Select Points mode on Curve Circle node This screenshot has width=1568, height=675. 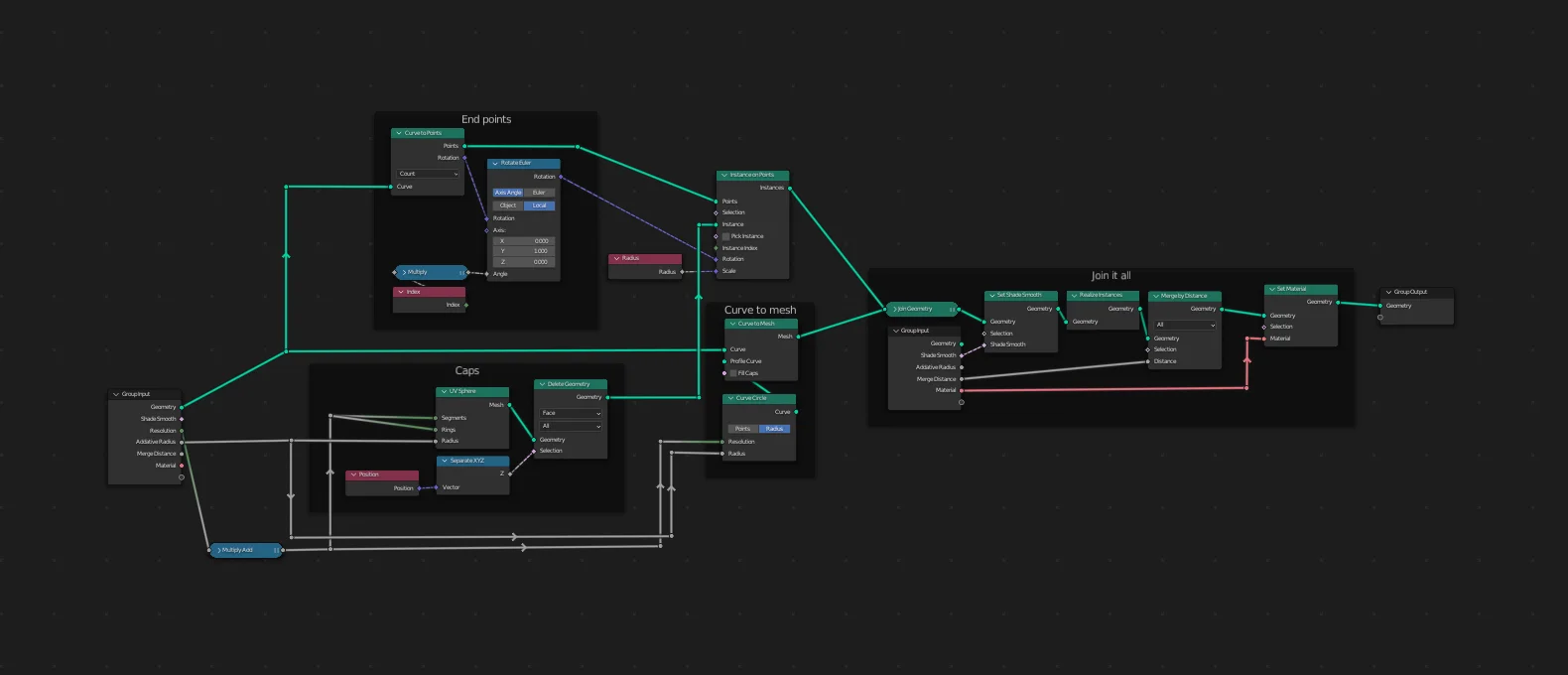742,429
